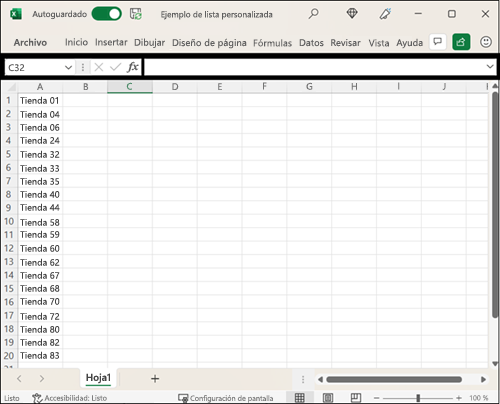Open the comments speech bubble icon
The height and width of the screenshot is (404, 500).
coord(438,42)
